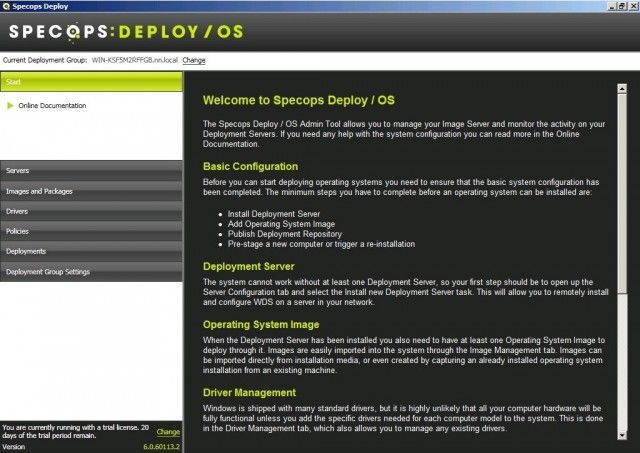Click the version number 6.0.60113.2
The image size is (640, 453).
pyautogui.click(x=162, y=447)
